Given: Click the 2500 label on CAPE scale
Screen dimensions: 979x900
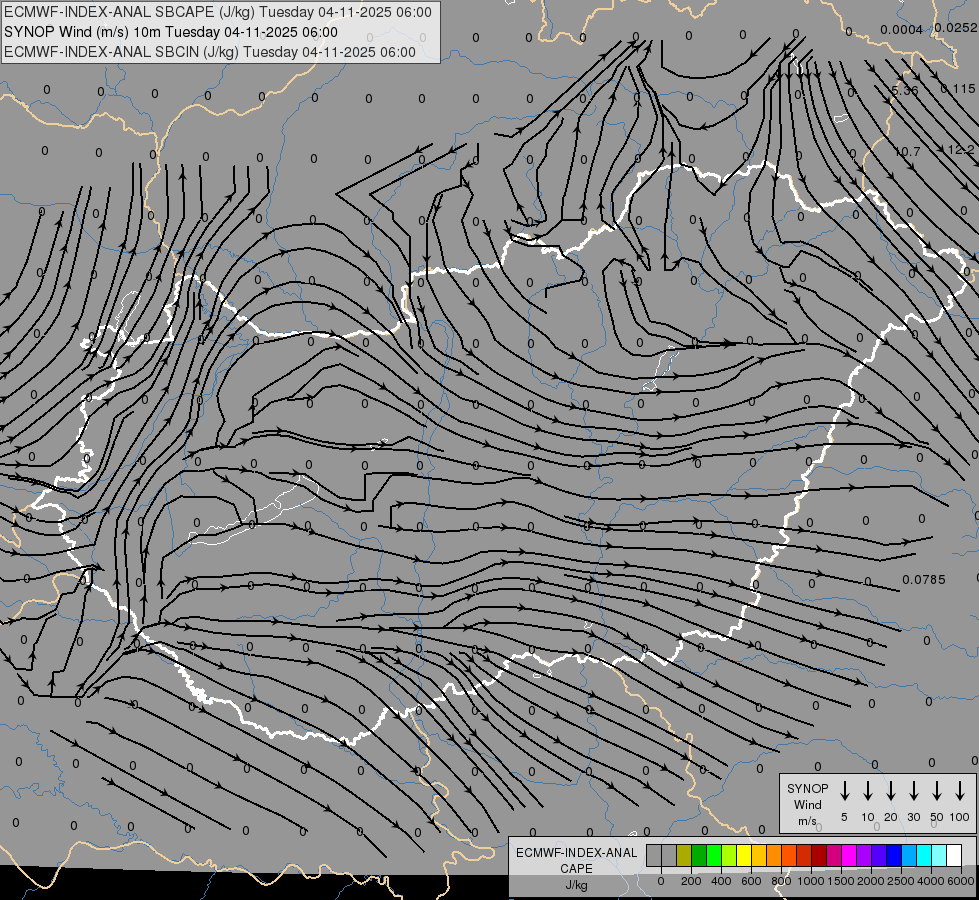Looking at the screenshot, I should click(x=901, y=881).
